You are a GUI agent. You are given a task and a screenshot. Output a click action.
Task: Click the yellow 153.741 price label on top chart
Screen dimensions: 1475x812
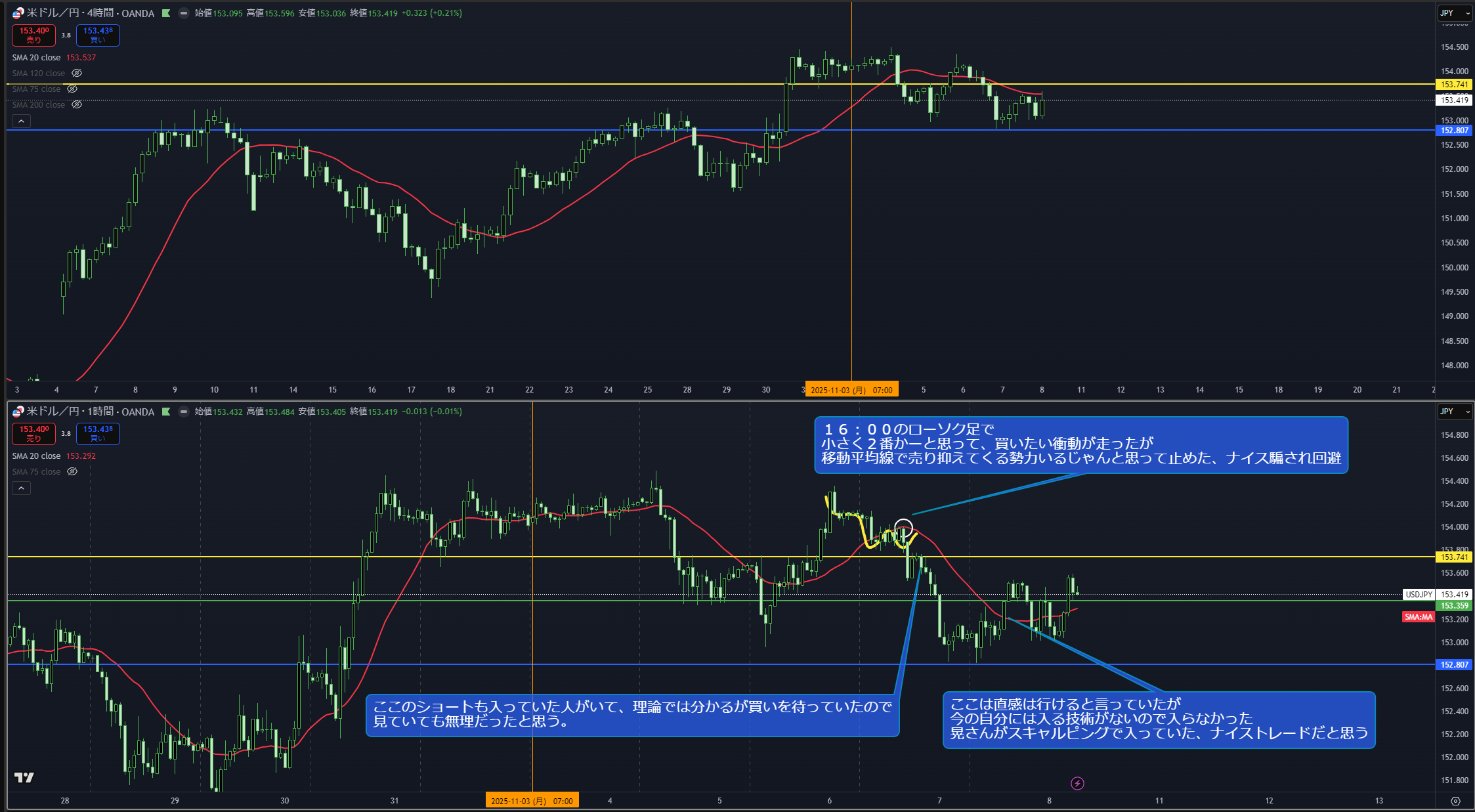1453,85
